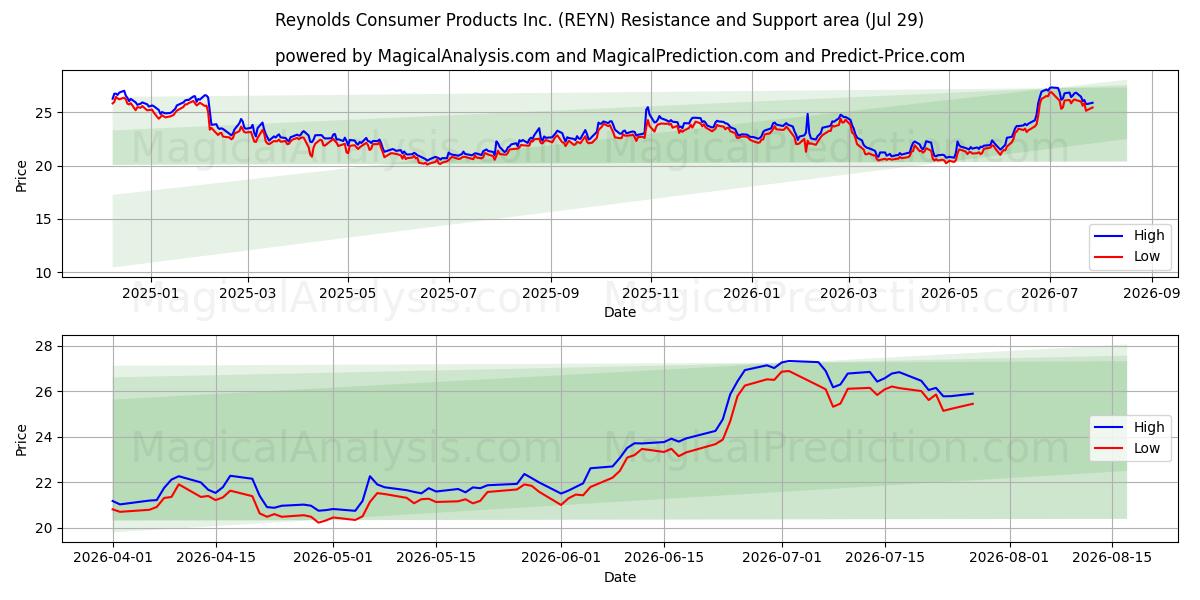Click the '2026-03' tick label on the top x-axis

849,294
